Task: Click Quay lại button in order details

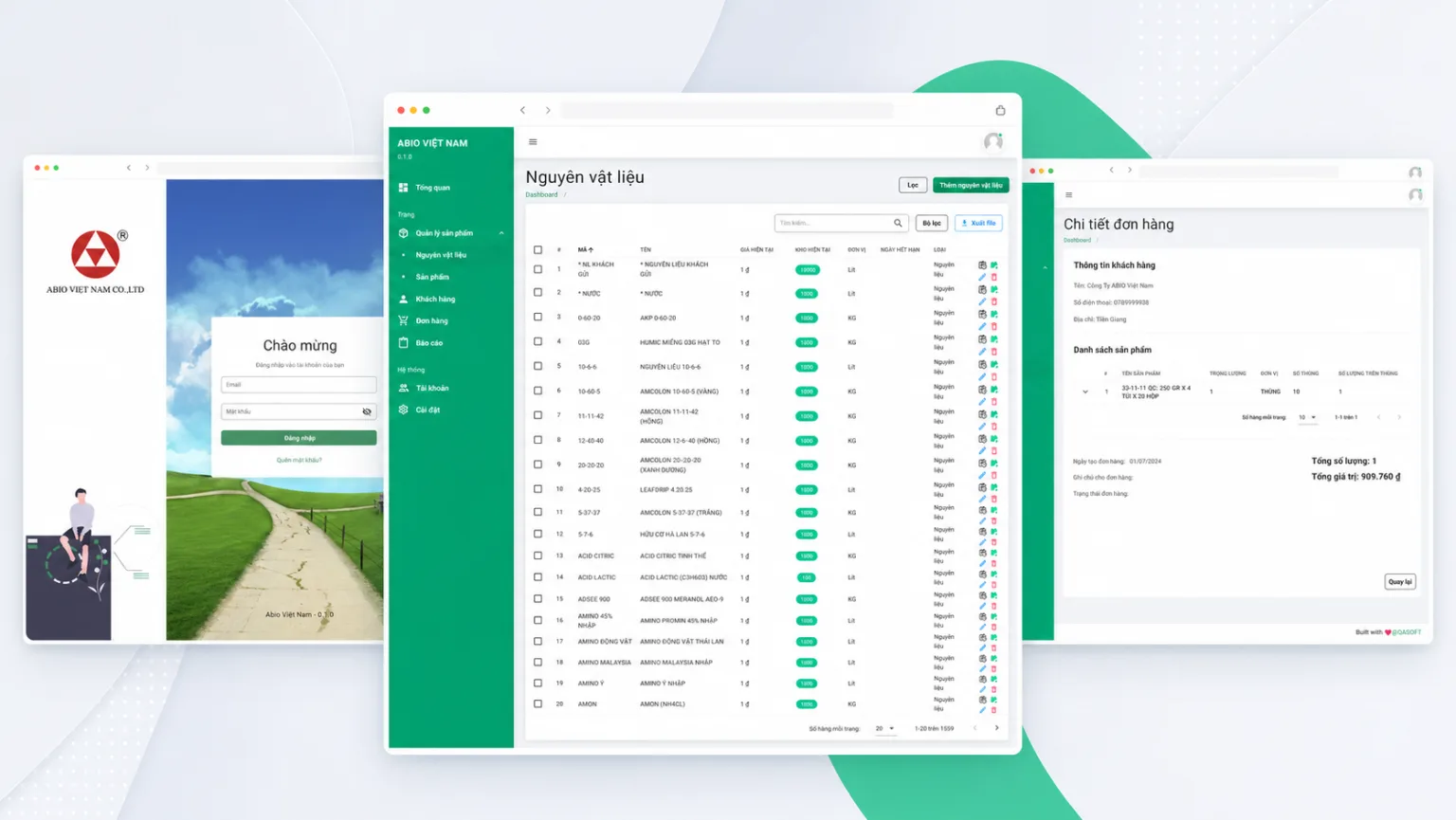Action: tap(1400, 581)
